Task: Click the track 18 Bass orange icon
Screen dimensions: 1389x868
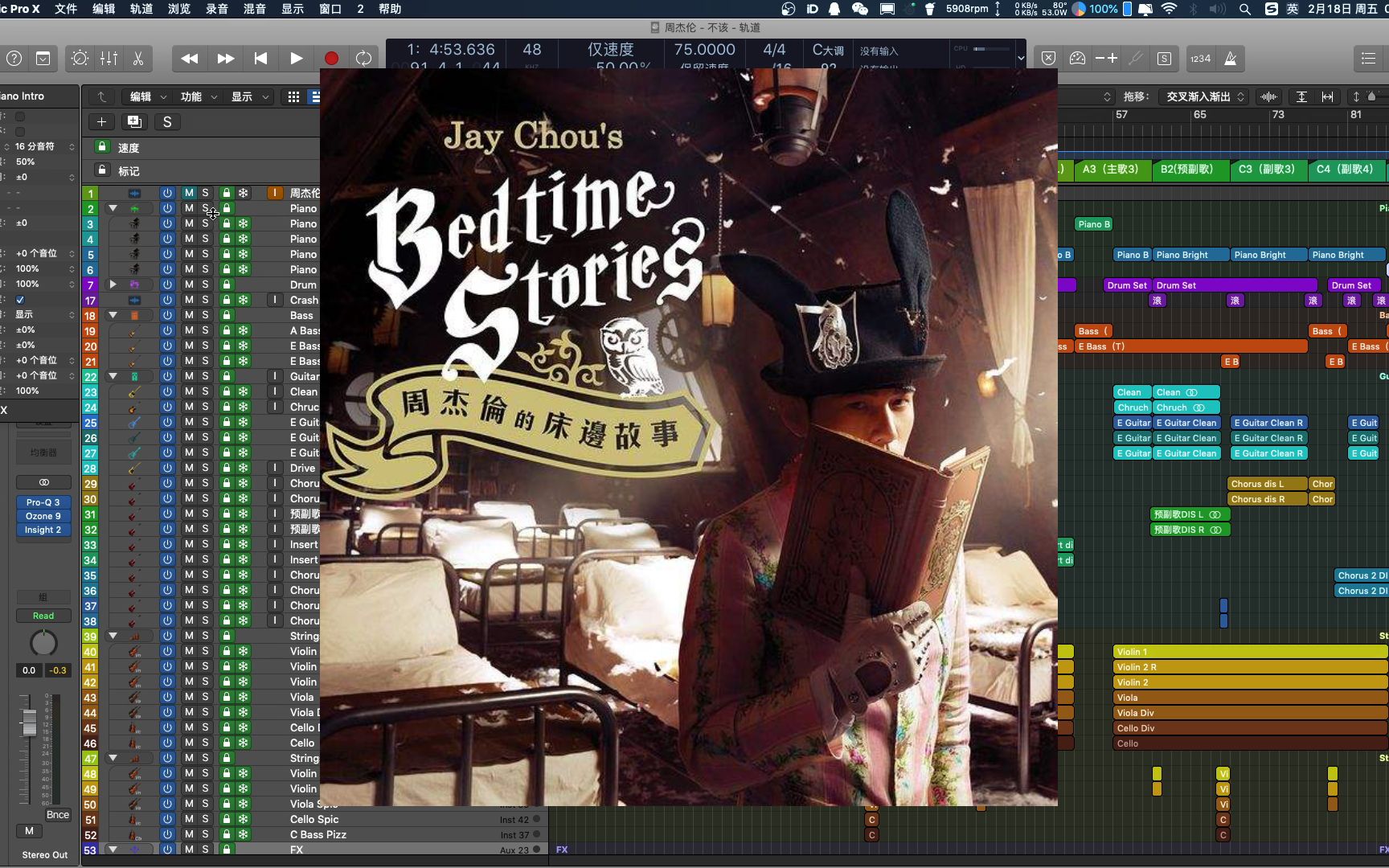Action: pos(134,315)
